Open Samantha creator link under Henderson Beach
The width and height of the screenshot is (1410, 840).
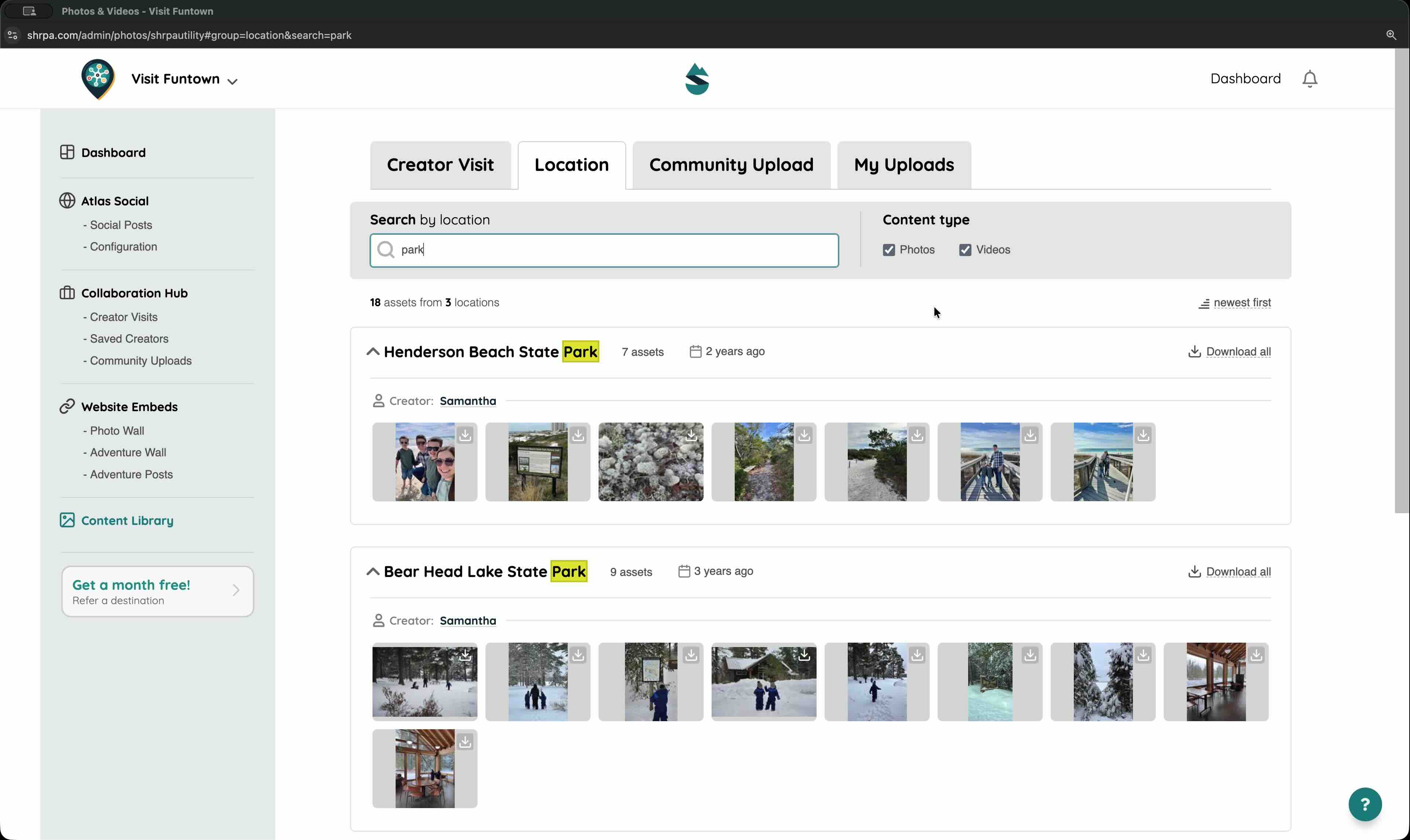tap(468, 401)
